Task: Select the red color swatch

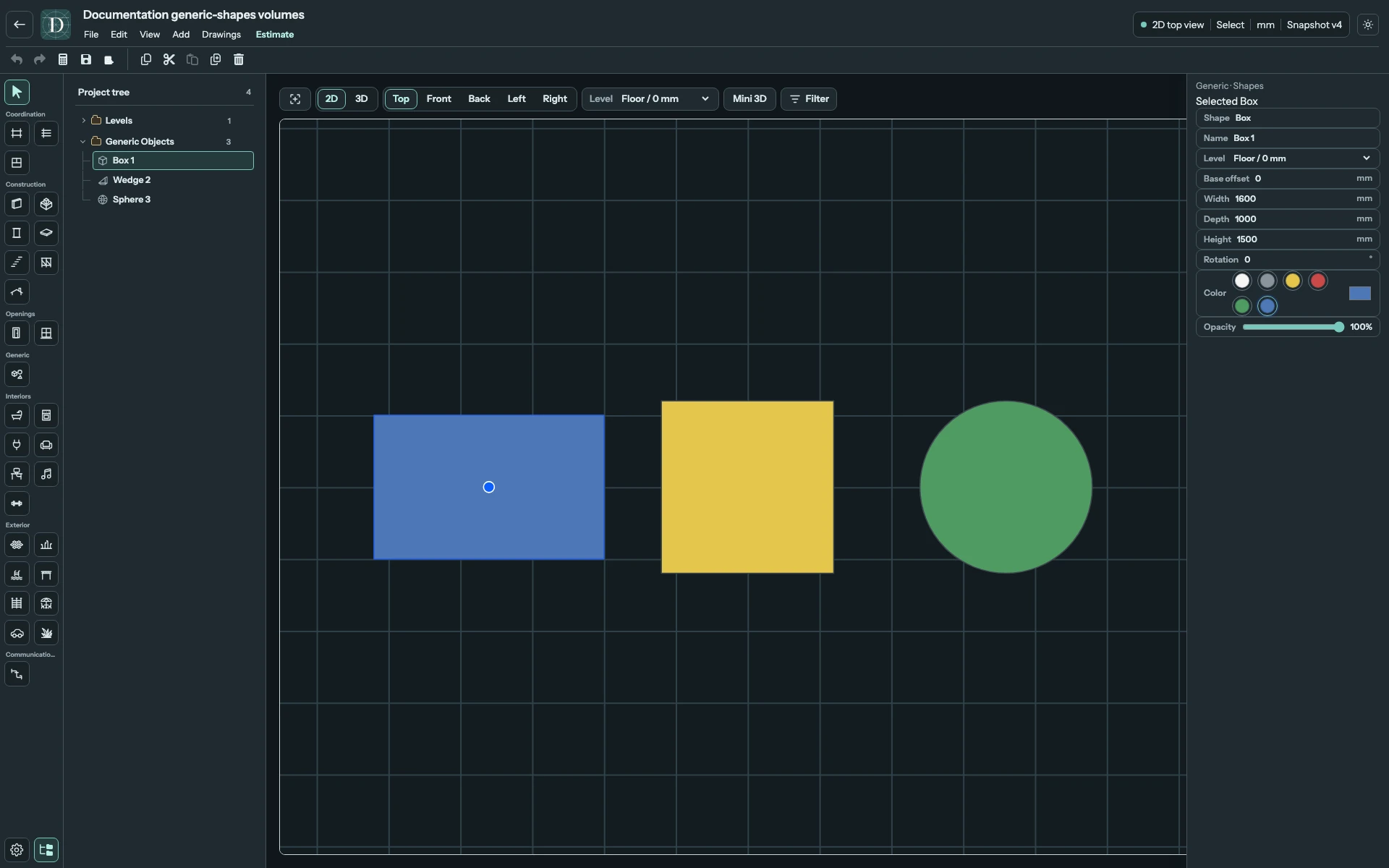Action: [1318, 281]
